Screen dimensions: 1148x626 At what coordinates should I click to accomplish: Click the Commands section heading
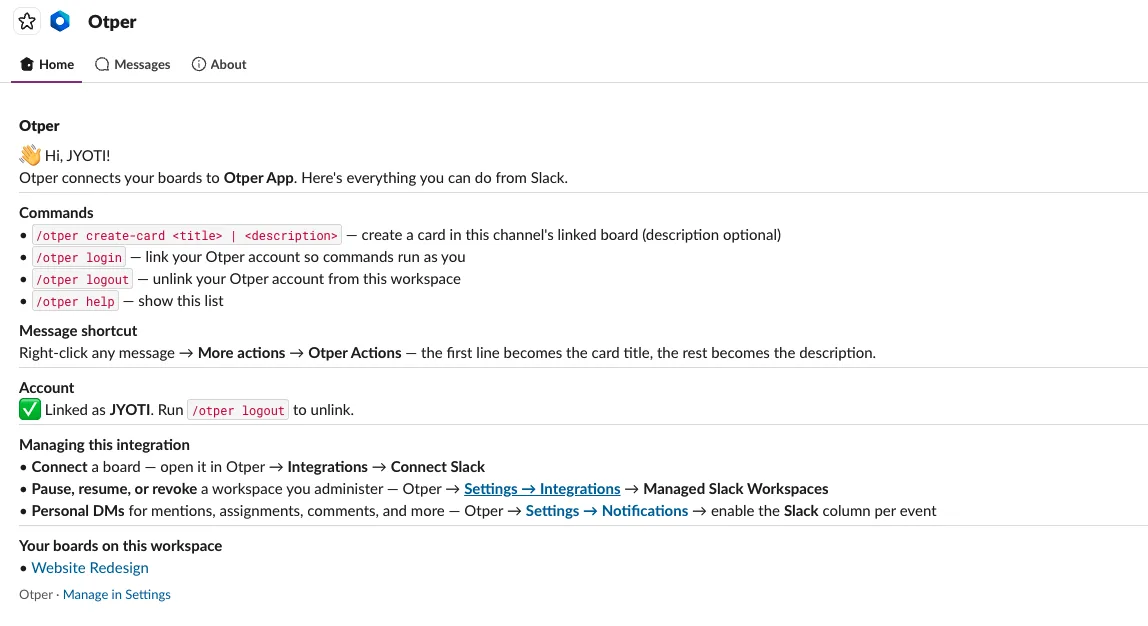point(56,213)
